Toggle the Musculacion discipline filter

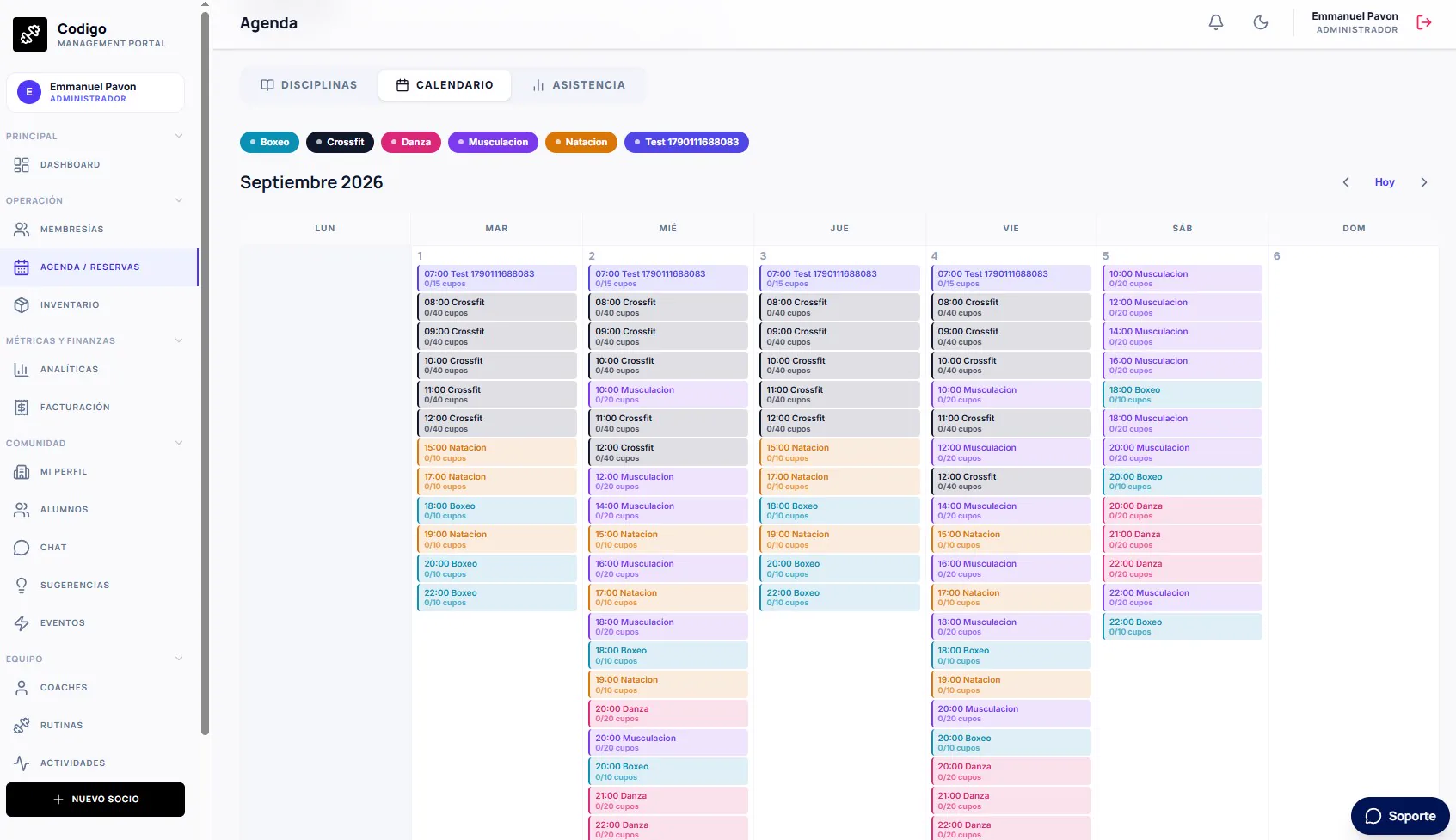tap(493, 143)
